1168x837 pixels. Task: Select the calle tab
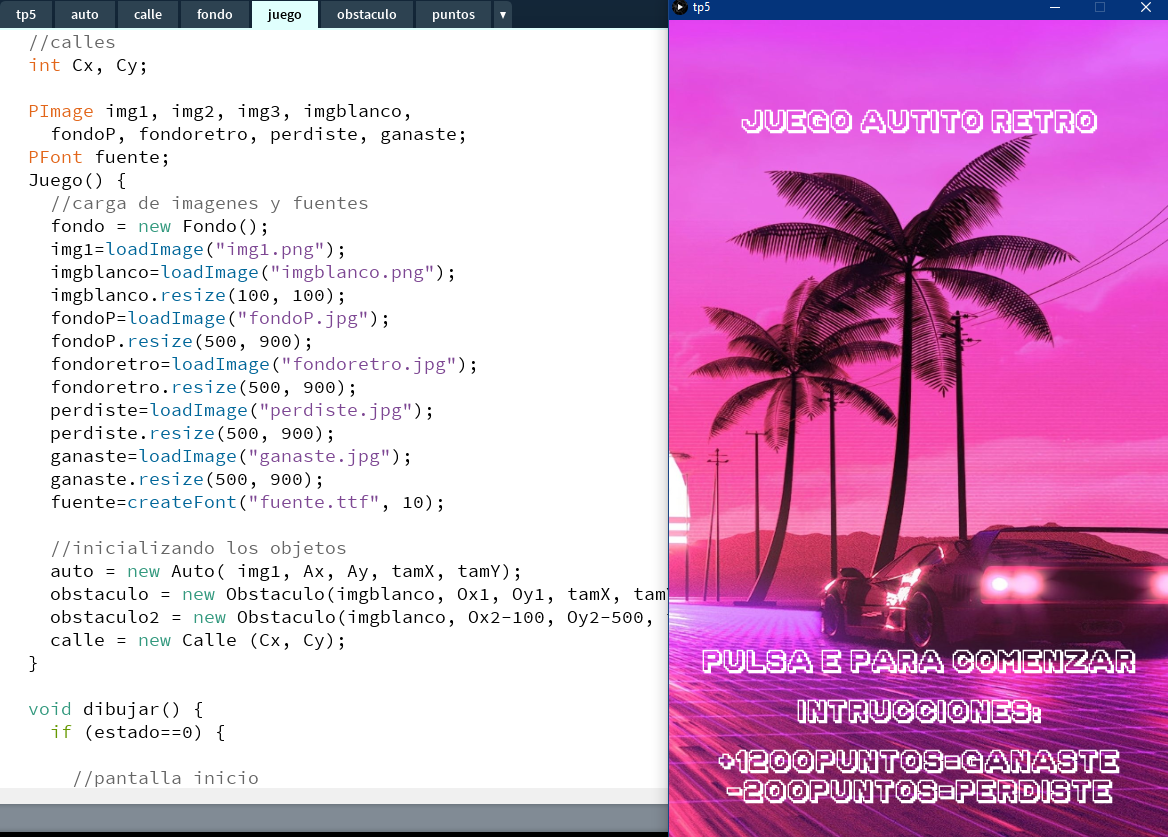coord(148,14)
